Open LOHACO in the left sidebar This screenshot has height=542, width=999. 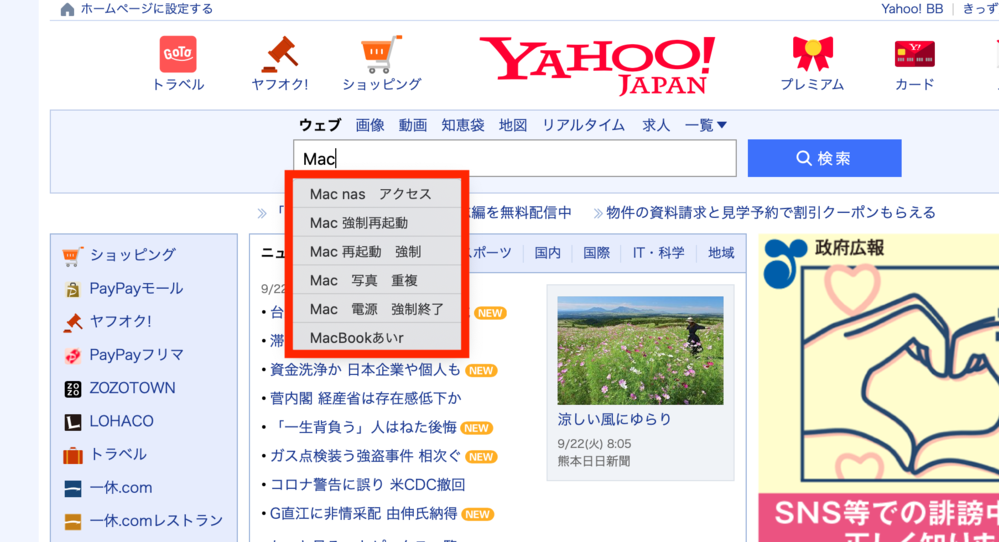pyautogui.click(x=122, y=422)
